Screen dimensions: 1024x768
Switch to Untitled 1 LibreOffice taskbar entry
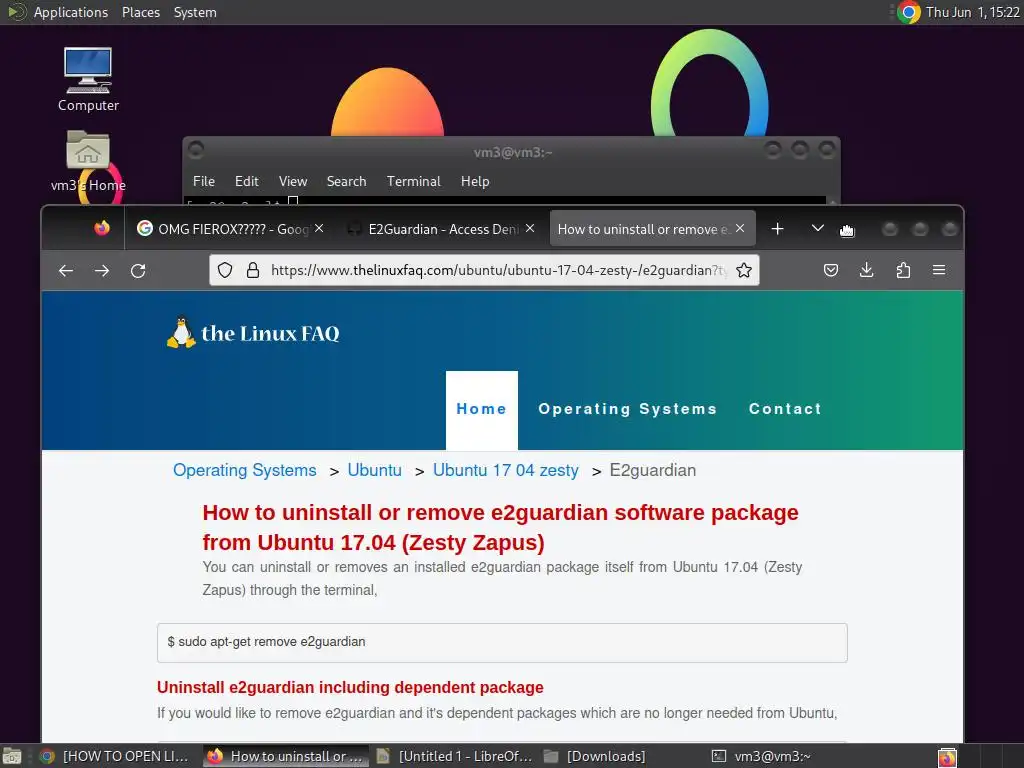[x=455, y=756]
